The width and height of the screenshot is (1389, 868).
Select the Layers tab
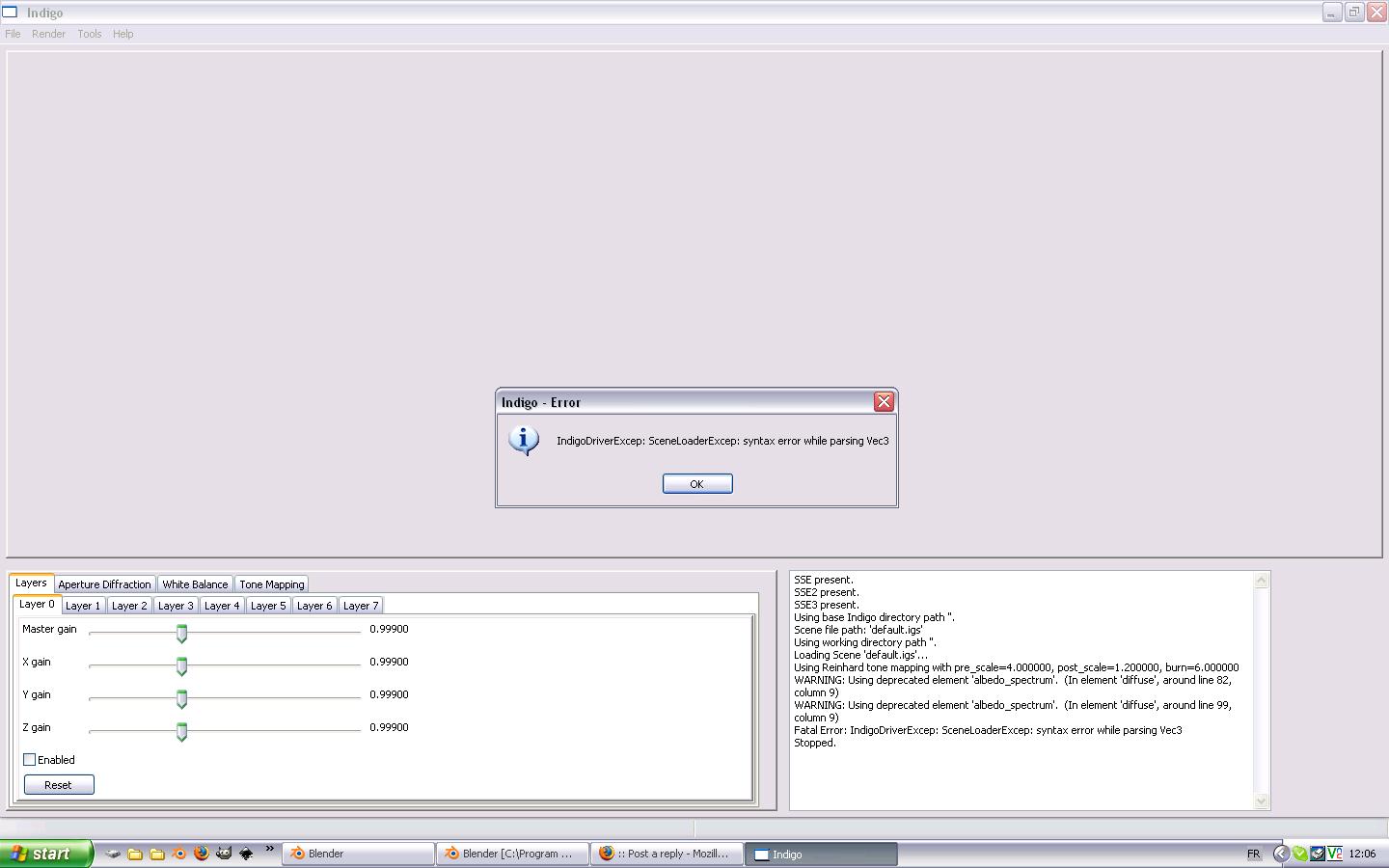[x=31, y=583]
